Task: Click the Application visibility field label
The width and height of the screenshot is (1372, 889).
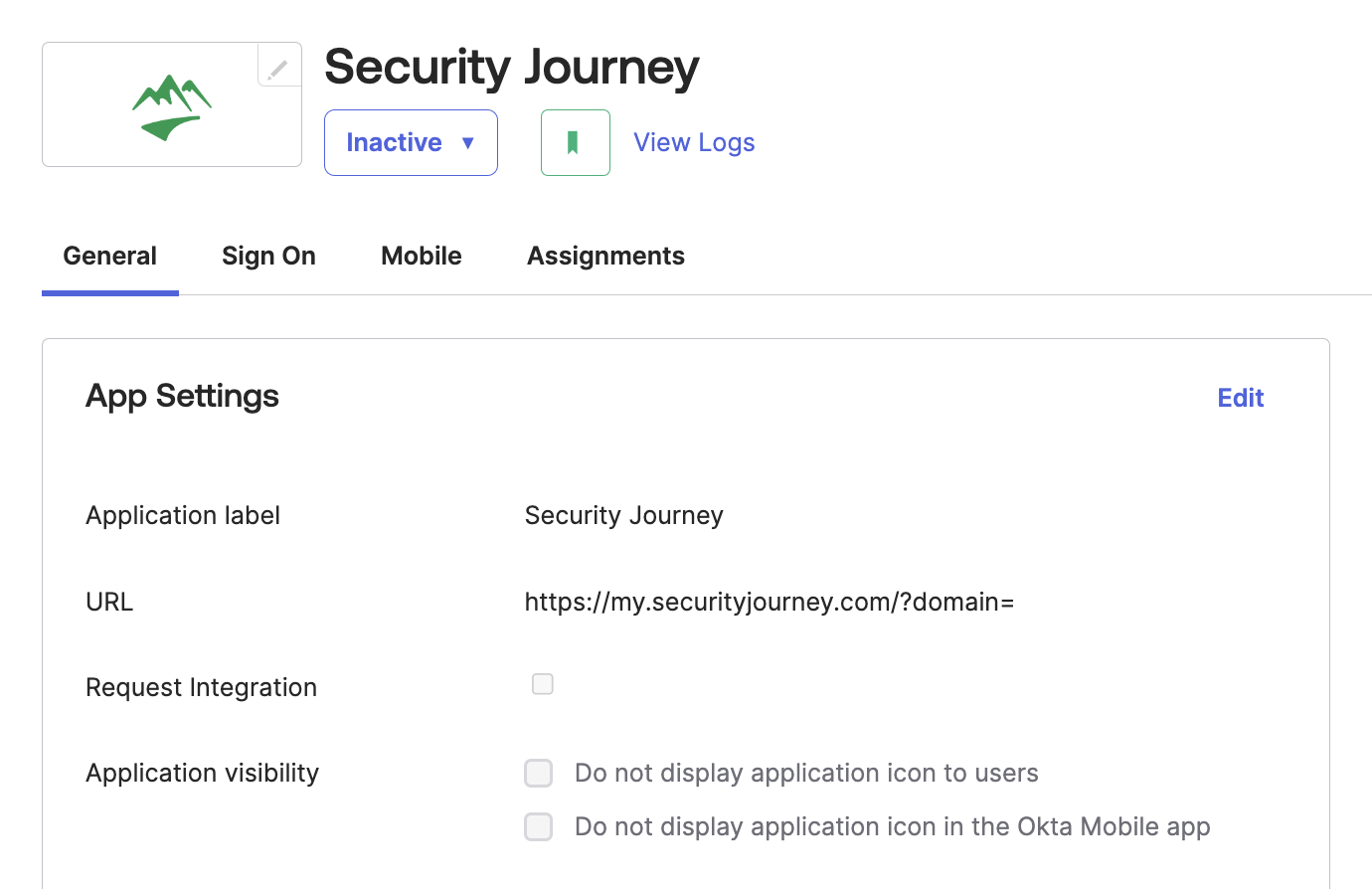Action: click(x=202, y=773)
